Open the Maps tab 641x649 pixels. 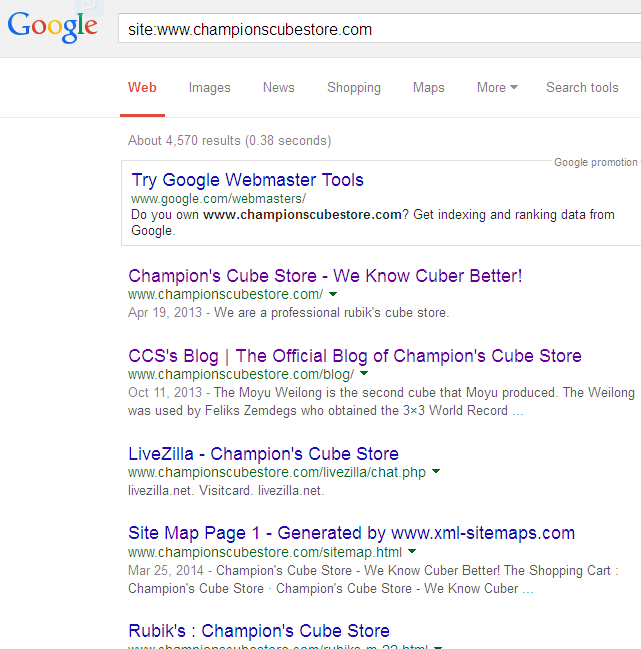click(x=428, y=88)
